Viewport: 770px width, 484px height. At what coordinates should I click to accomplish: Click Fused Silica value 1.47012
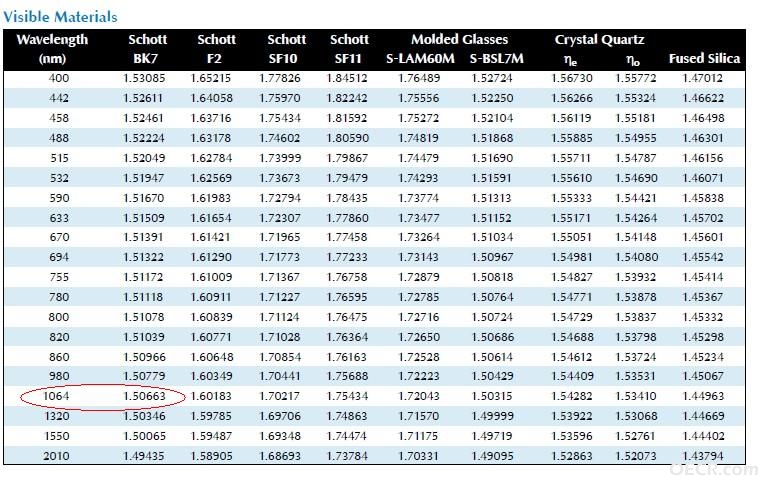click(x=703, y=78)
